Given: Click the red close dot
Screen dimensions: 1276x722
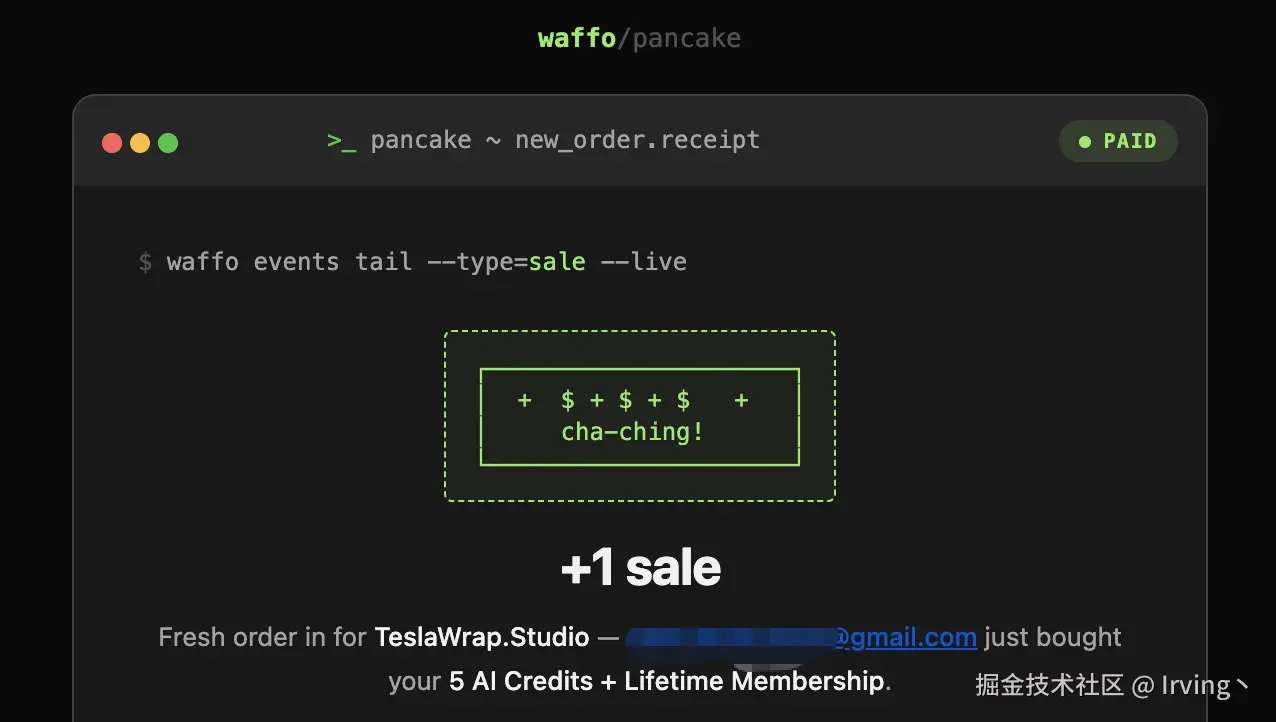Looking at the screenshot, I should [x=112, y=143].
